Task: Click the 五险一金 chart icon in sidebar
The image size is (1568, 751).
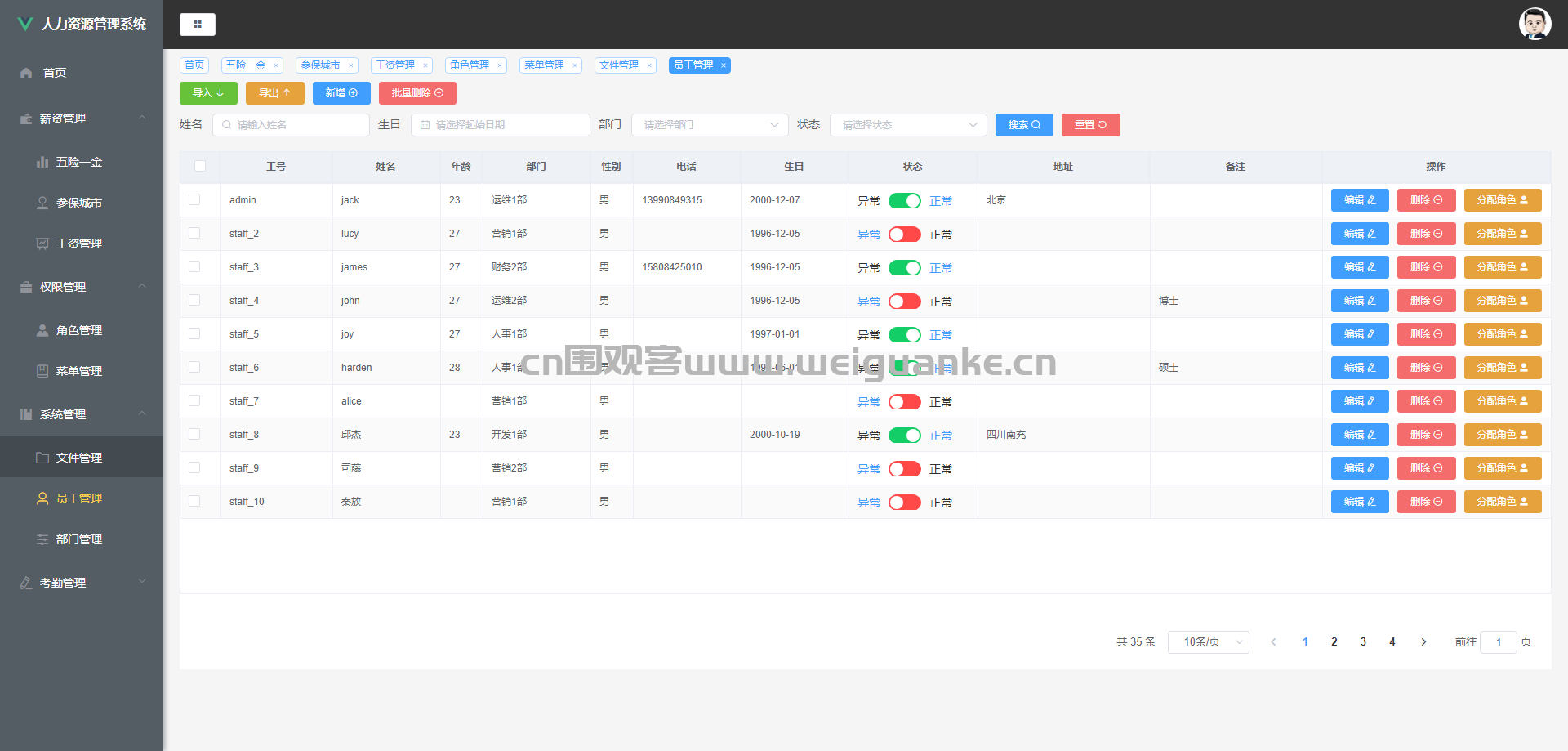Action: point(42,162)
